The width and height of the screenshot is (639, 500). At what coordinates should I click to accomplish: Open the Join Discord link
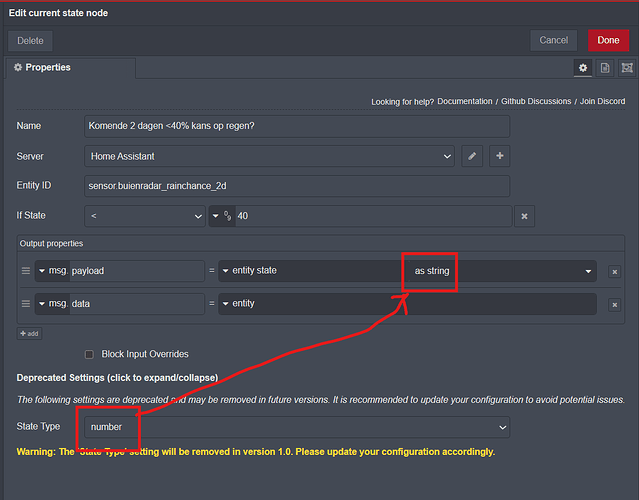[602, 101]
